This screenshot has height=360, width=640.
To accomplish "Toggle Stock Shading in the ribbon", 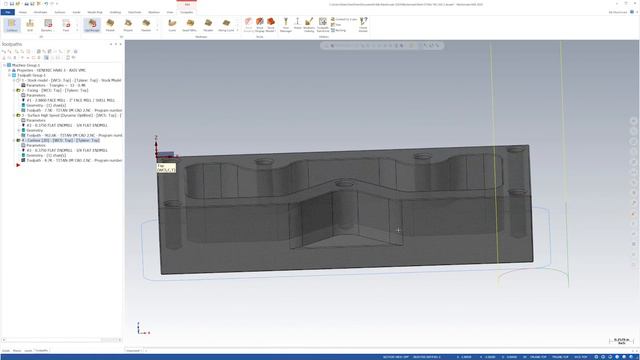I will coord(249,25).
